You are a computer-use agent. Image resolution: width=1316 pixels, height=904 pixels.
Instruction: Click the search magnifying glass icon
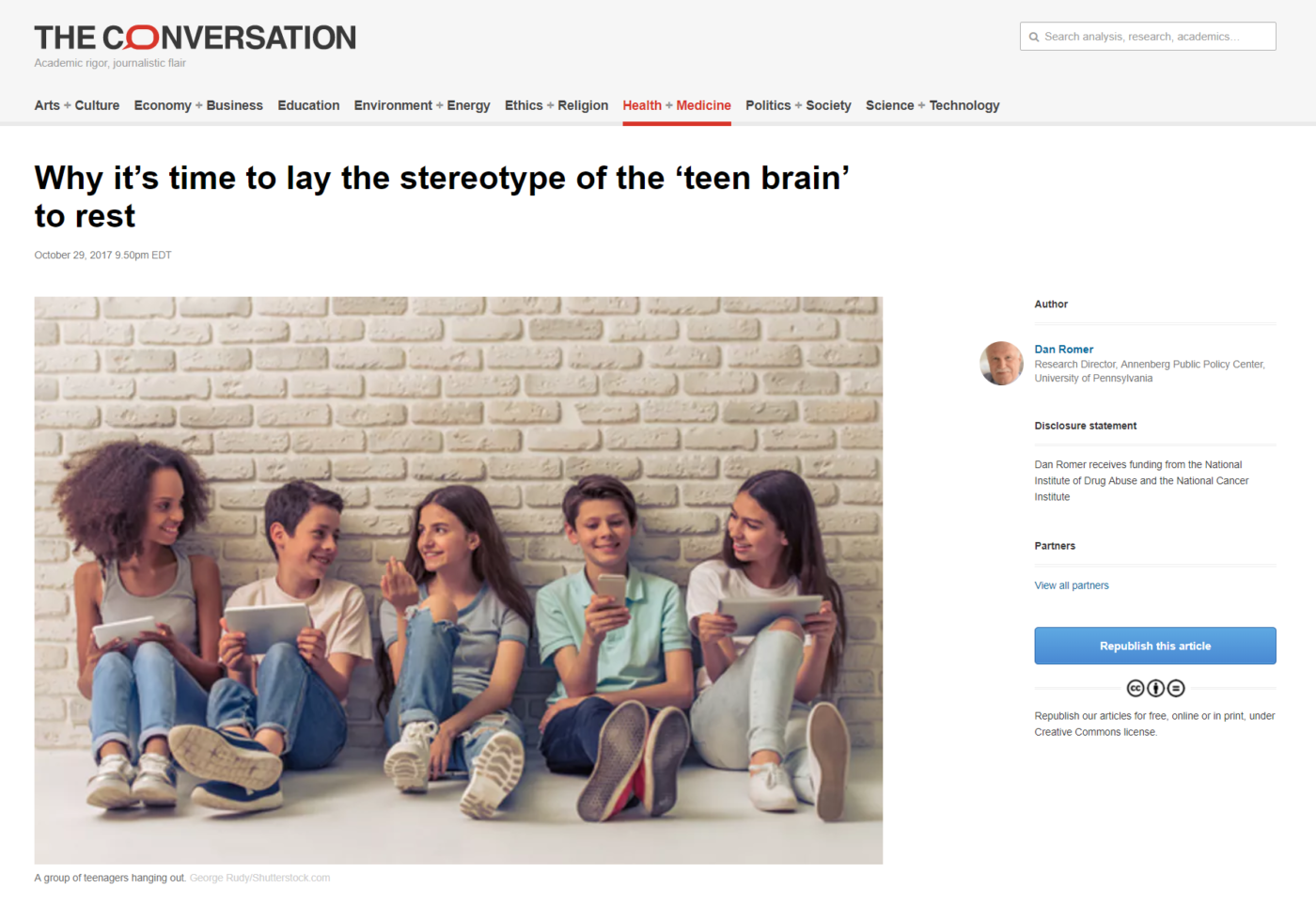point(1034,36)
